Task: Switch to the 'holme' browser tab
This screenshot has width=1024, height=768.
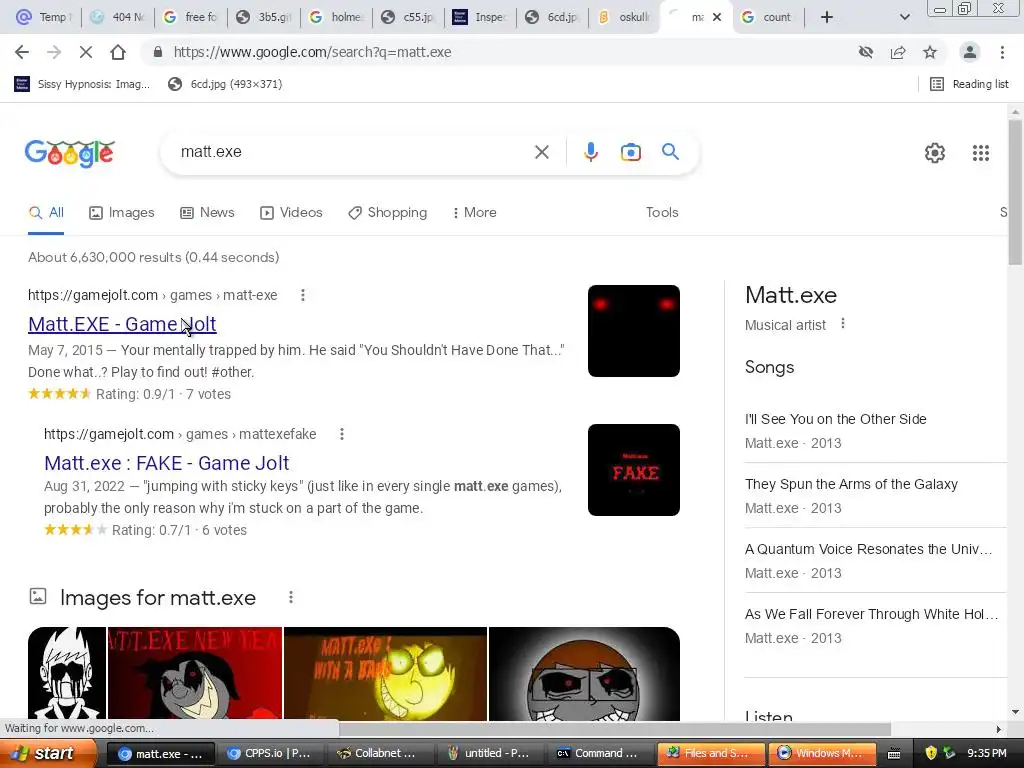Action: [336, 17]
